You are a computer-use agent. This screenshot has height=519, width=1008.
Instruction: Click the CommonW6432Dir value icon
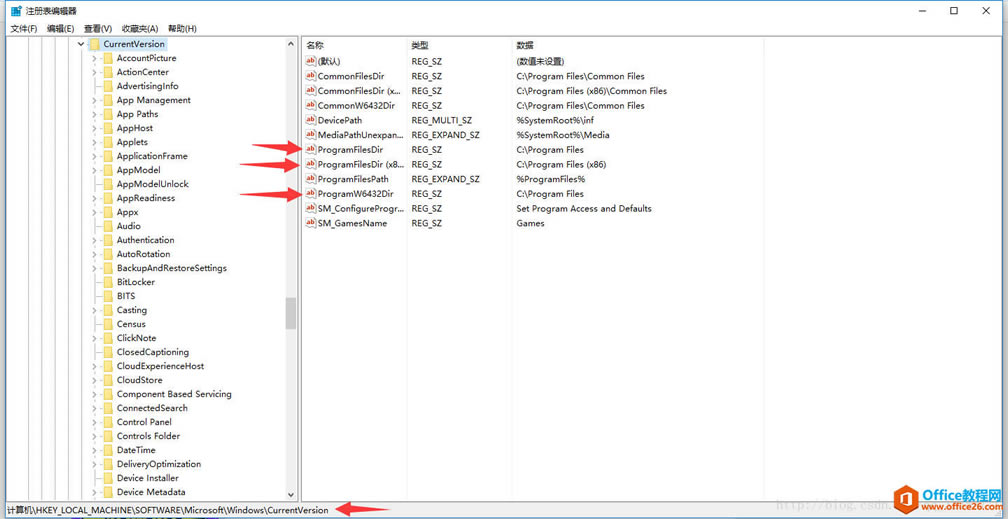(311, 105)
